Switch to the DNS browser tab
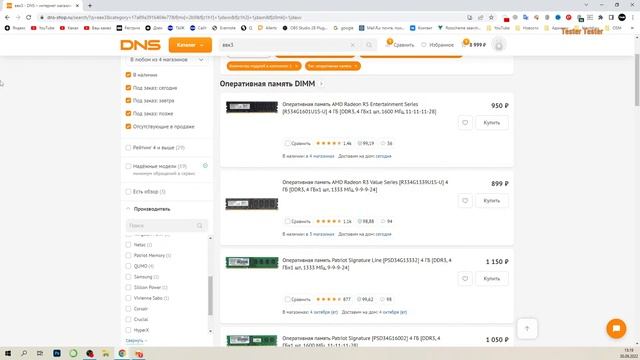 coord(42,5)
